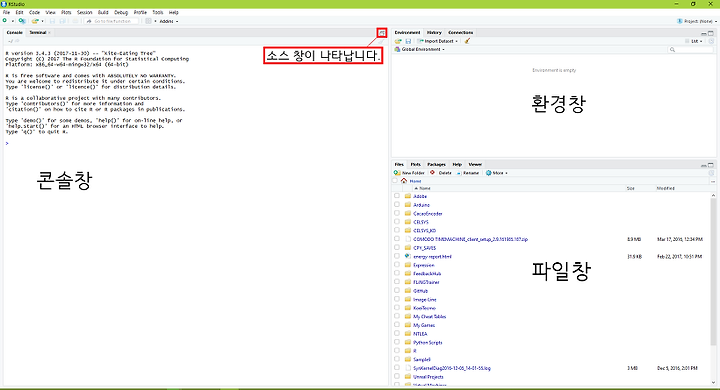The width and height of the screenshot is (720, 390).
Task: Click the Adobe folder icon
Action: tap(408, 196)
